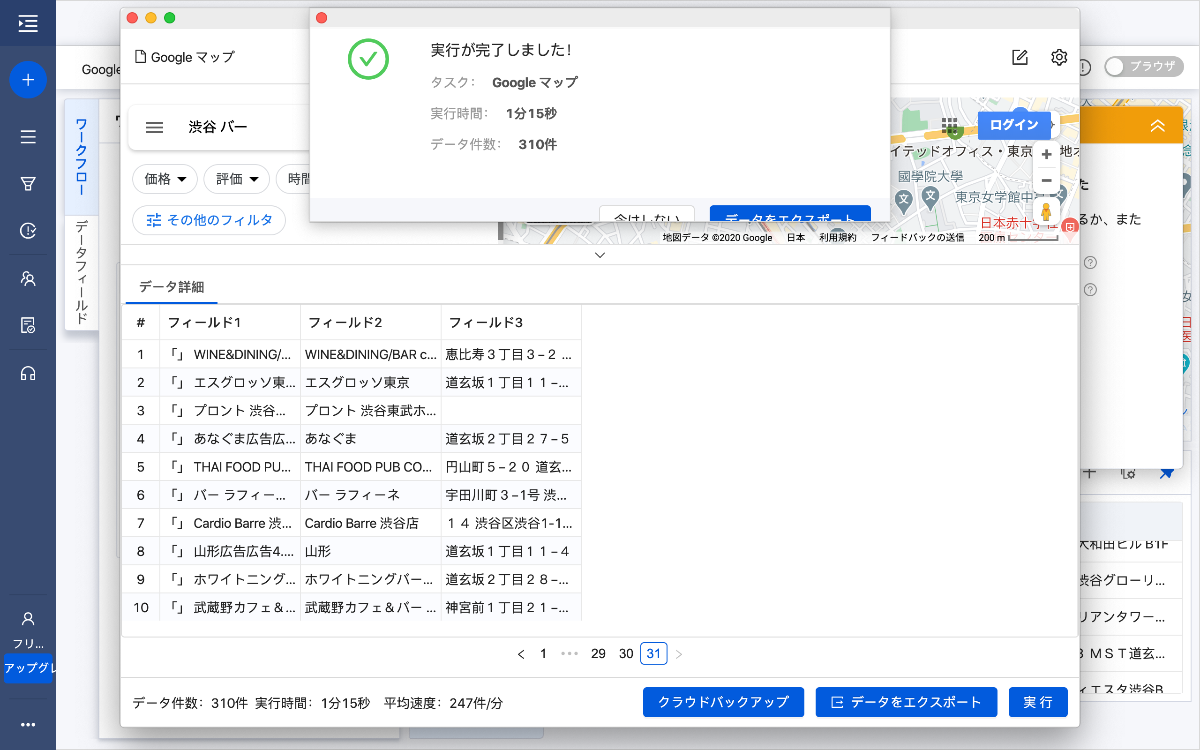This screenshot has height=750, width=1200.
Task: Switch to the データ詳細 tab
Action: coord(171,286)
